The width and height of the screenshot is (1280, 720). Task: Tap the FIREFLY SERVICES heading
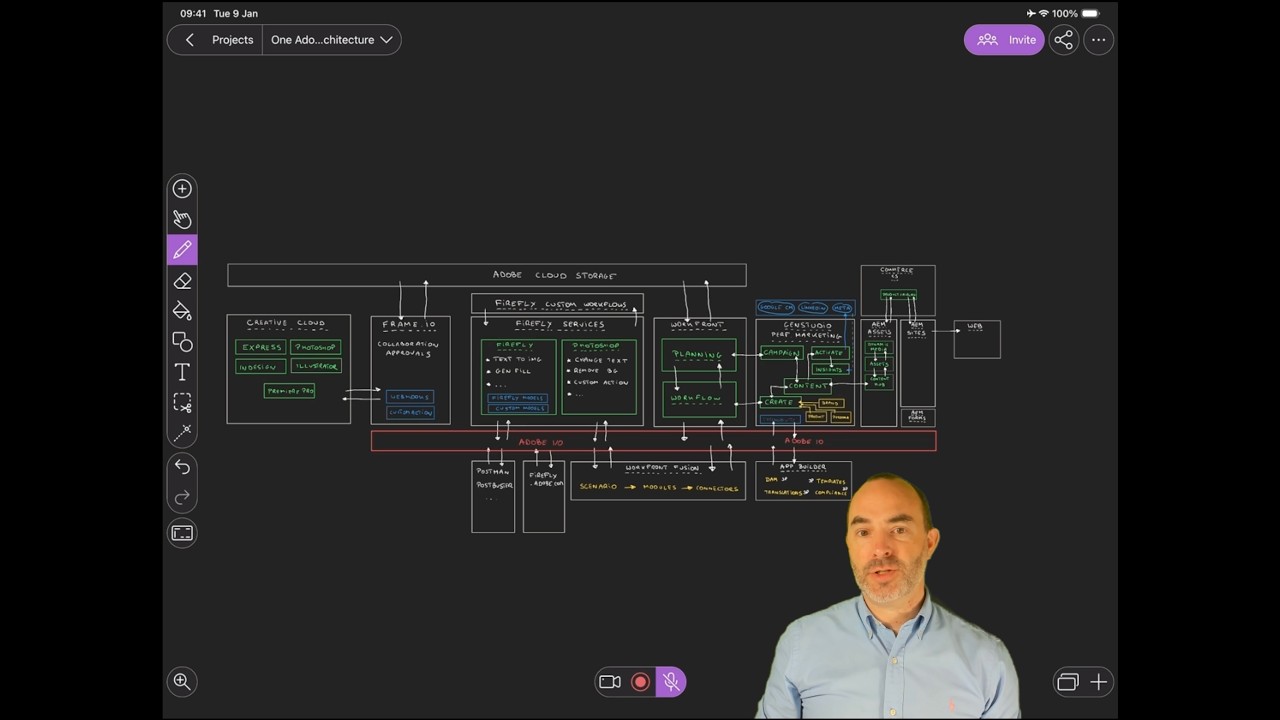(560, 324)
